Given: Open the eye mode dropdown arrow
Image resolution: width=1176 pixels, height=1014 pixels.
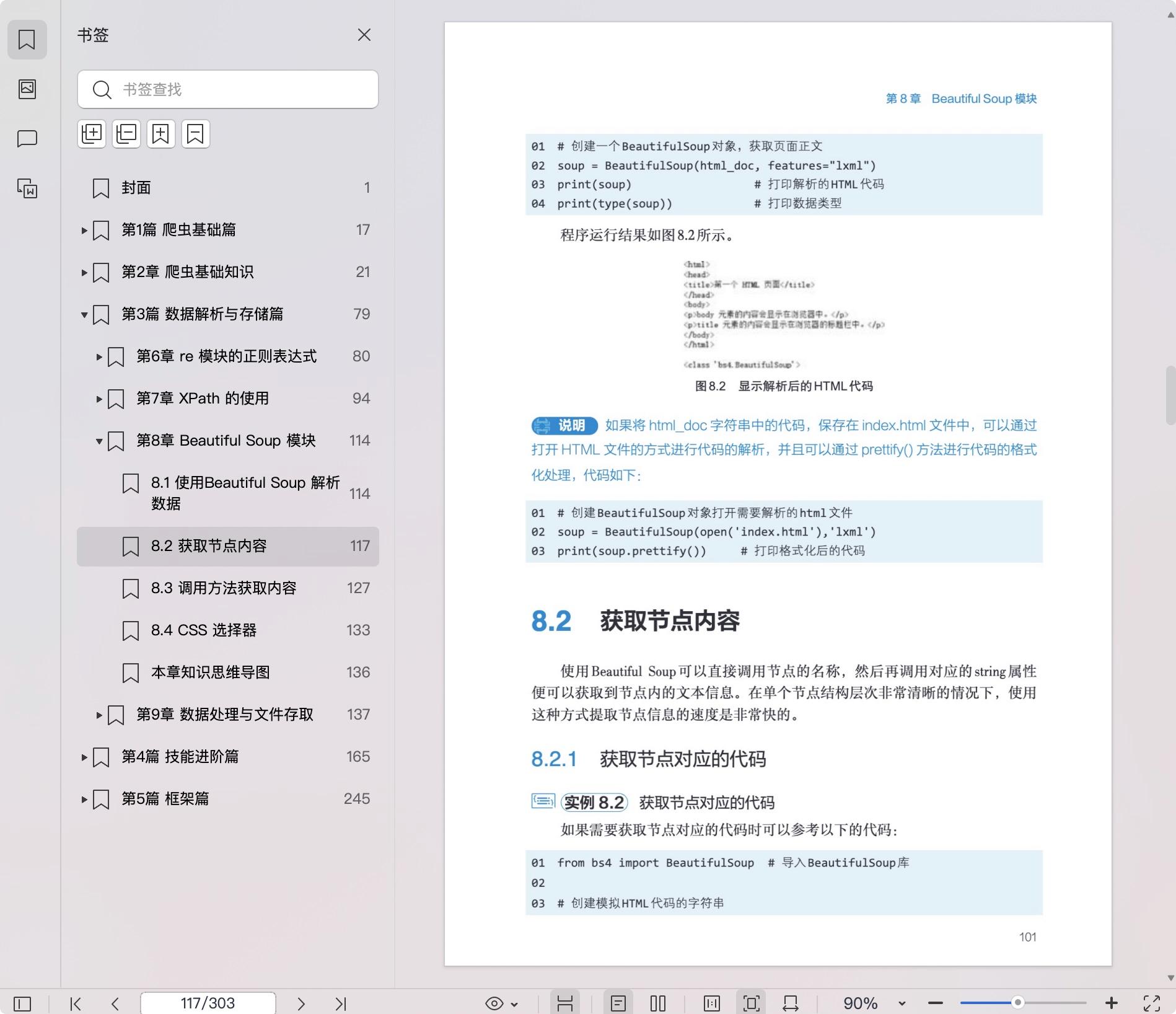Looking at the screenshot, I should point(514,1004).
